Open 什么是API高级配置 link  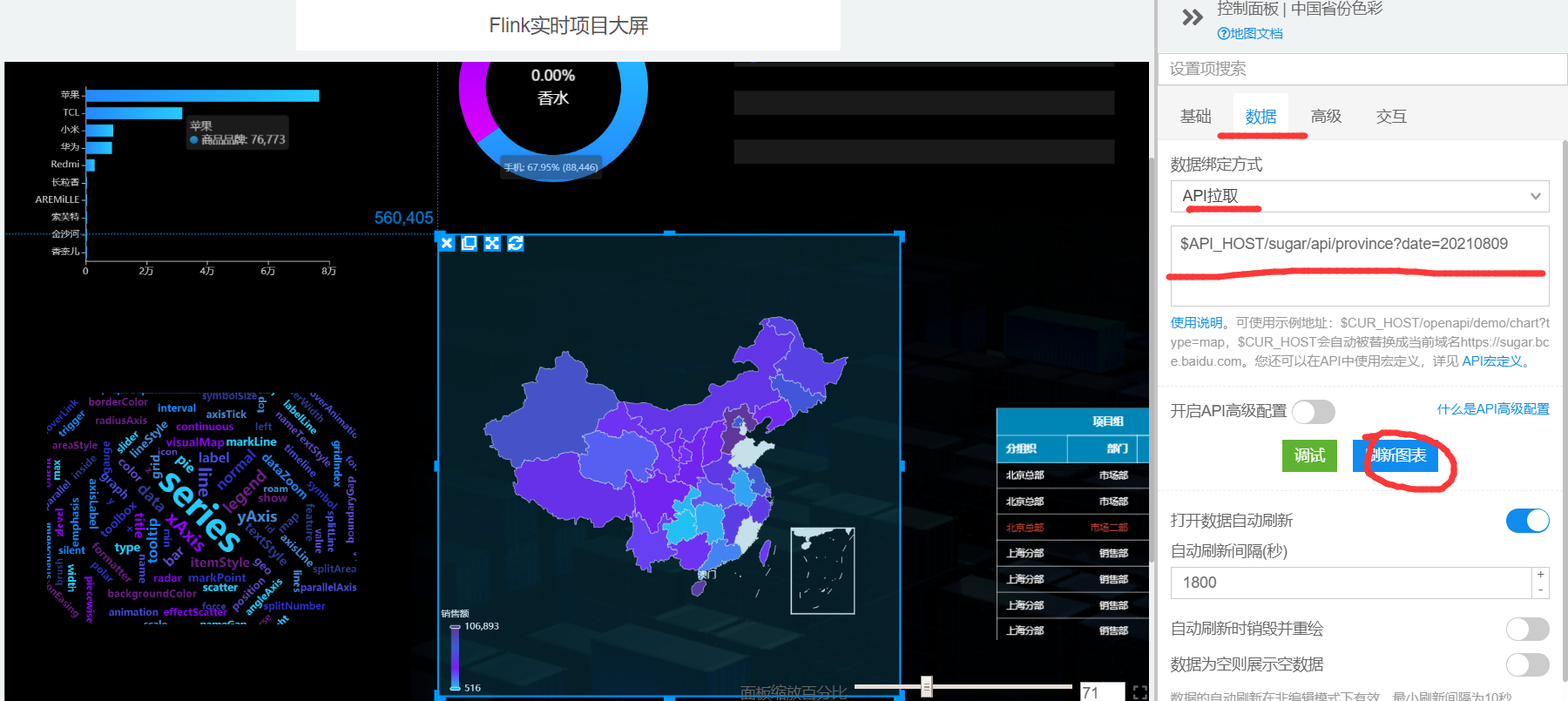coord(1493,409)
